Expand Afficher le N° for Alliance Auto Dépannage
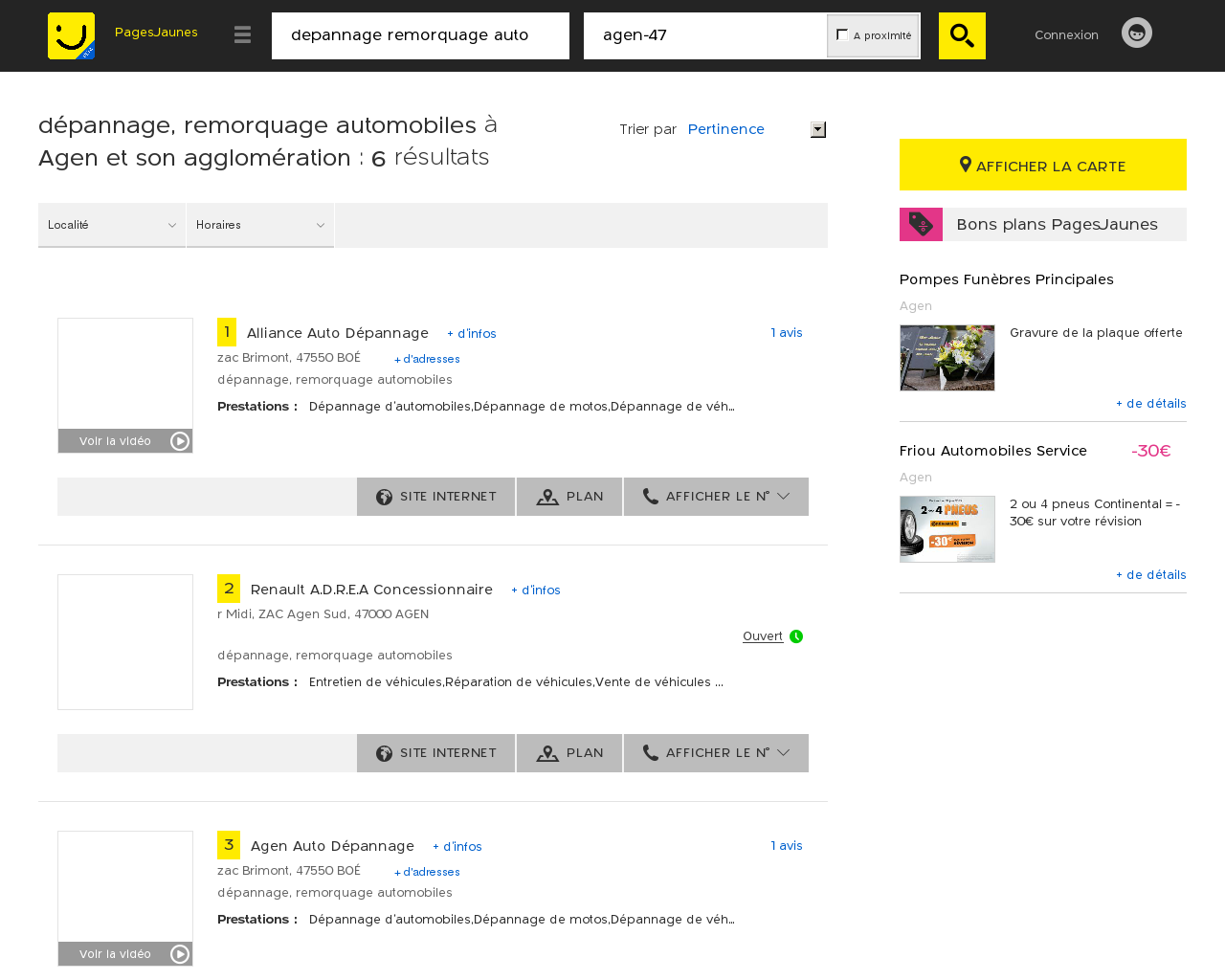The image size is (1225, 980). [716, 497]
